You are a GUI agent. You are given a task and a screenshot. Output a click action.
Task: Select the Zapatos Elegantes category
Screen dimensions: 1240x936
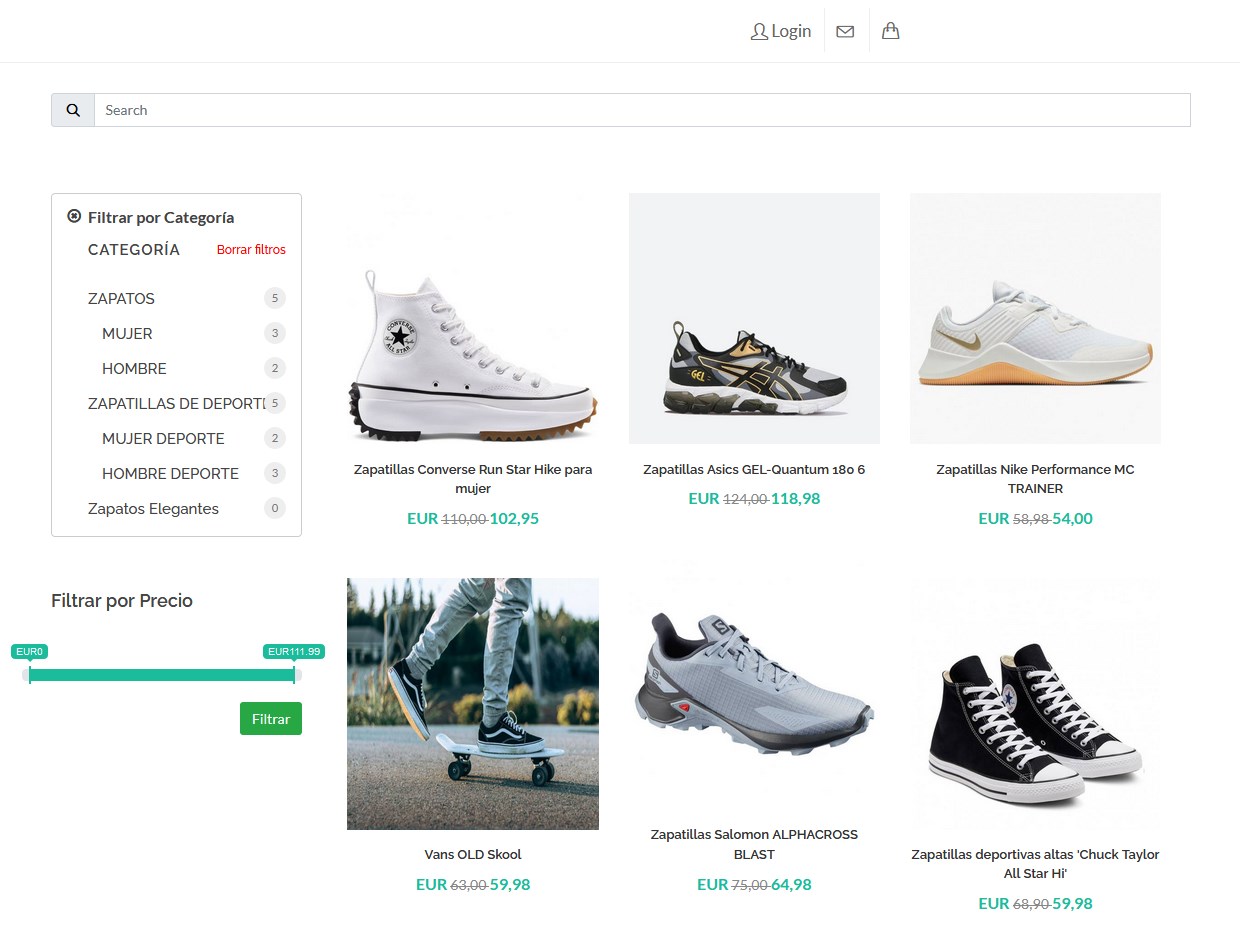pyautogui.click(x=153, y=508)
